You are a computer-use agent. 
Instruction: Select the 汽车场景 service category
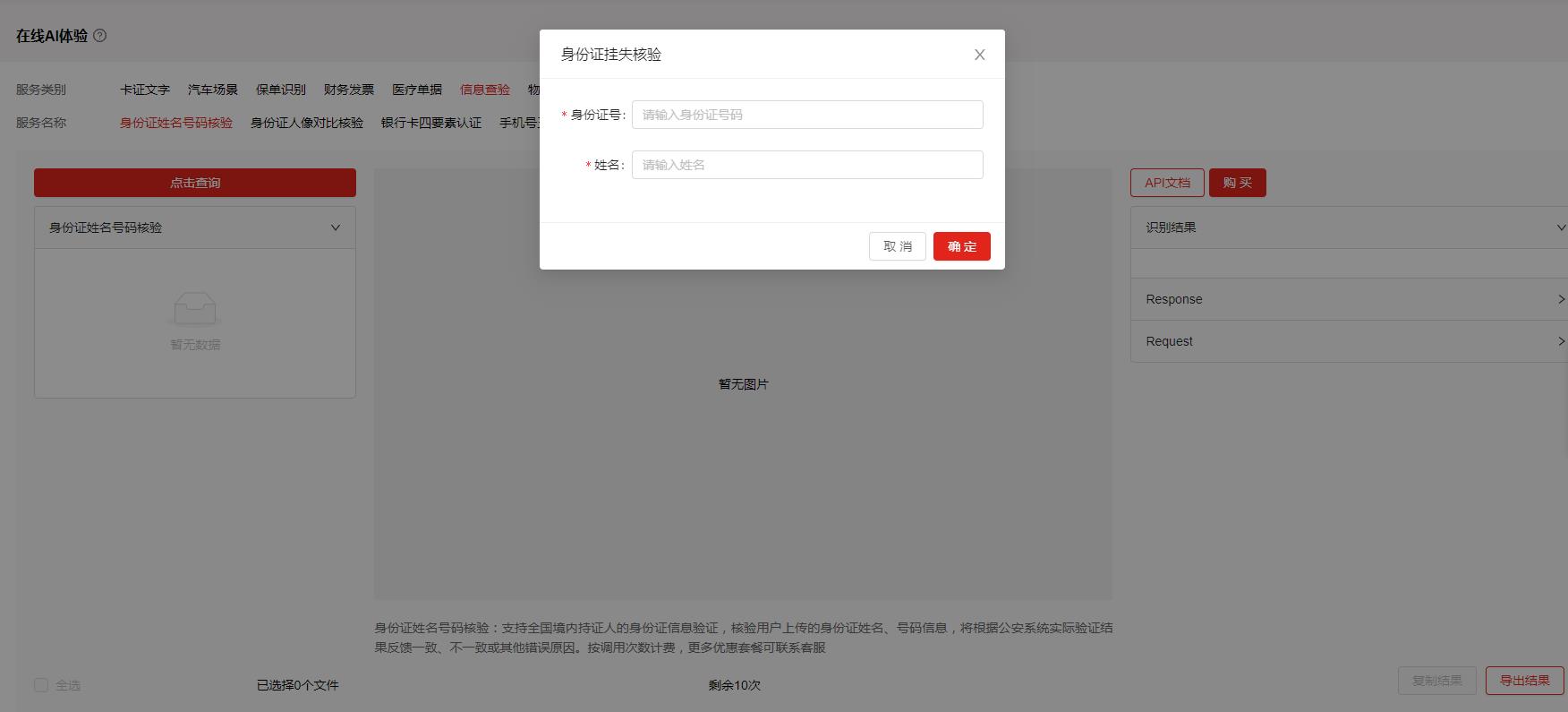(213, 90)
